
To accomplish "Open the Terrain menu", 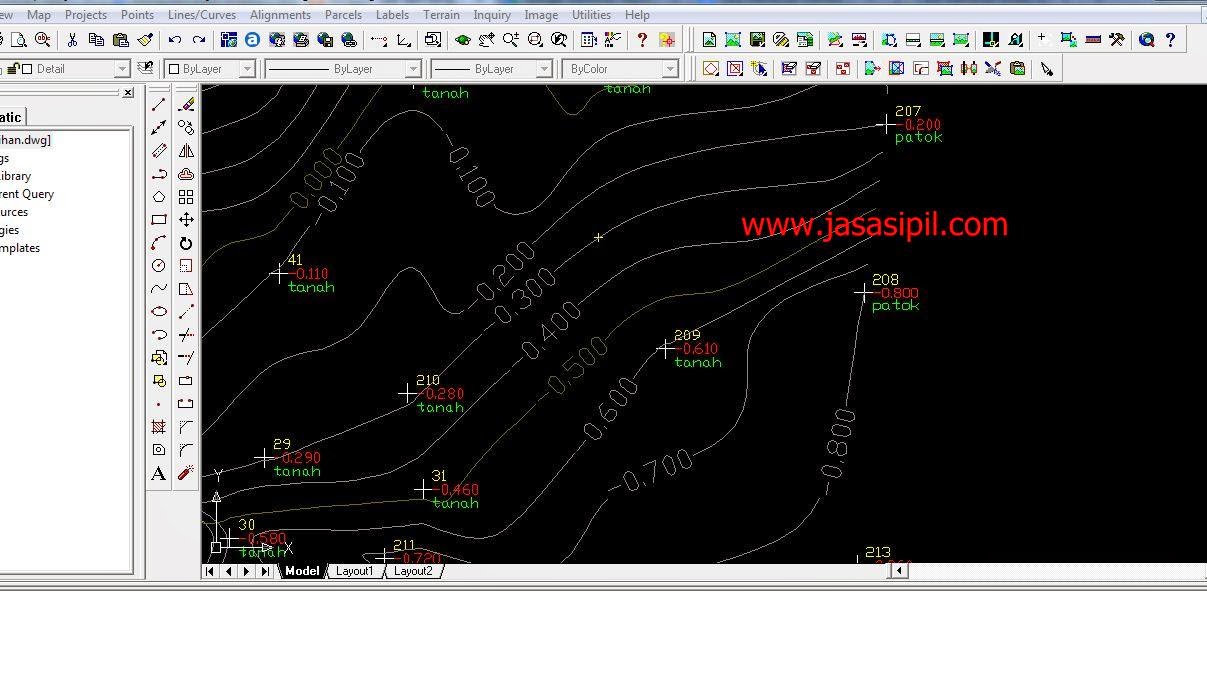I will pyautogui.click(x=441, y=15).
